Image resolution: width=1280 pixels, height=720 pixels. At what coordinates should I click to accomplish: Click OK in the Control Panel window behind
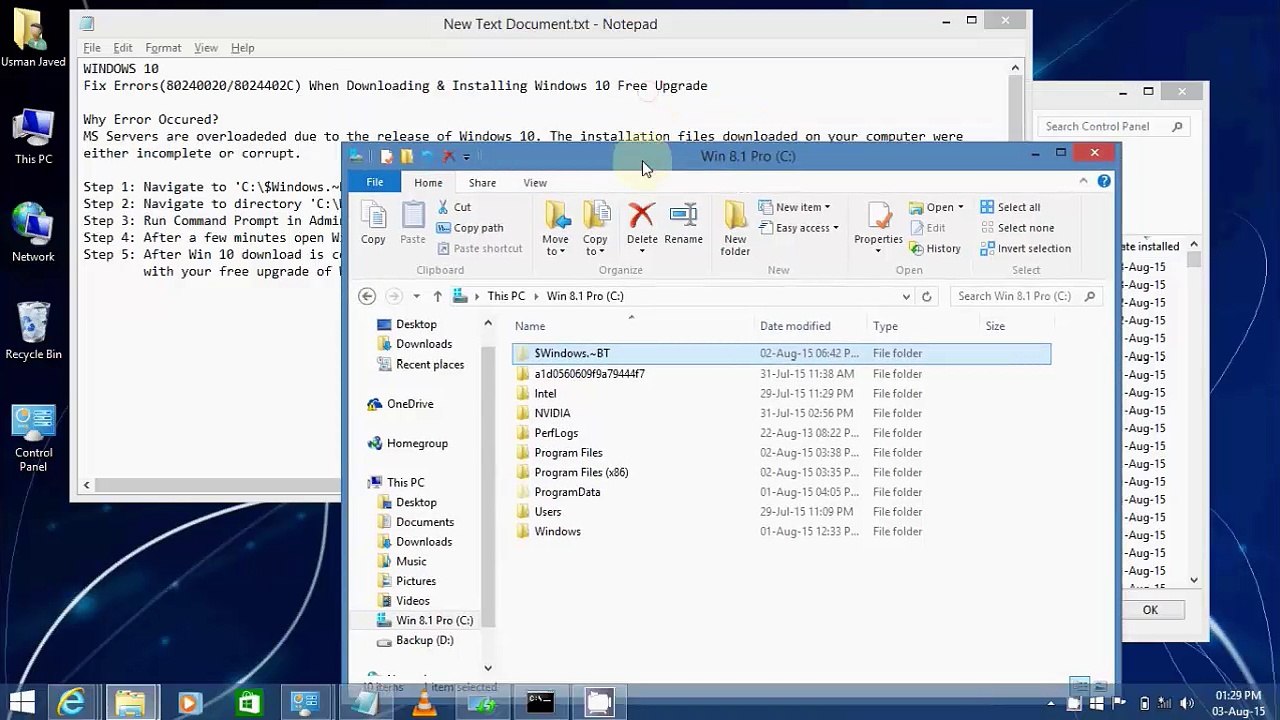(x=1150, y=610)
